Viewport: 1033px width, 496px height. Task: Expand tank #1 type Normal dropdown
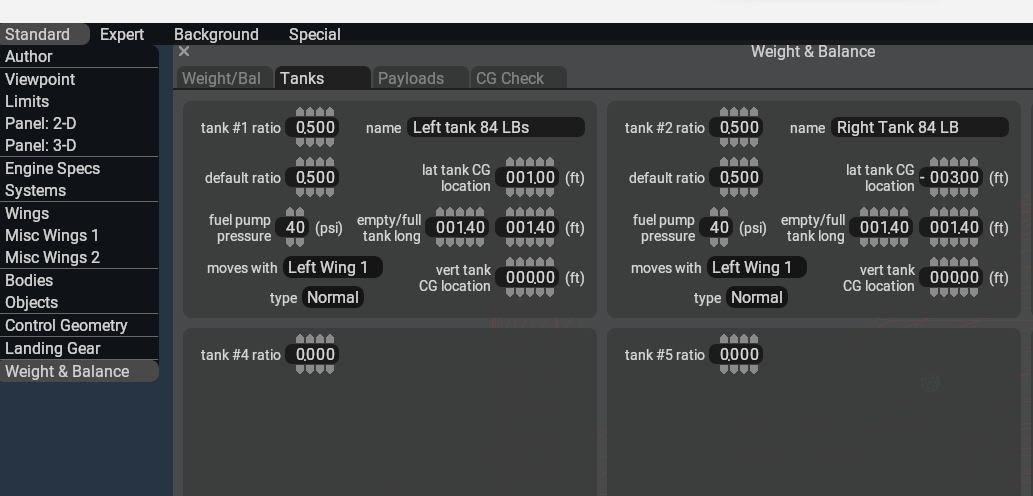click(x=332, y=298)
